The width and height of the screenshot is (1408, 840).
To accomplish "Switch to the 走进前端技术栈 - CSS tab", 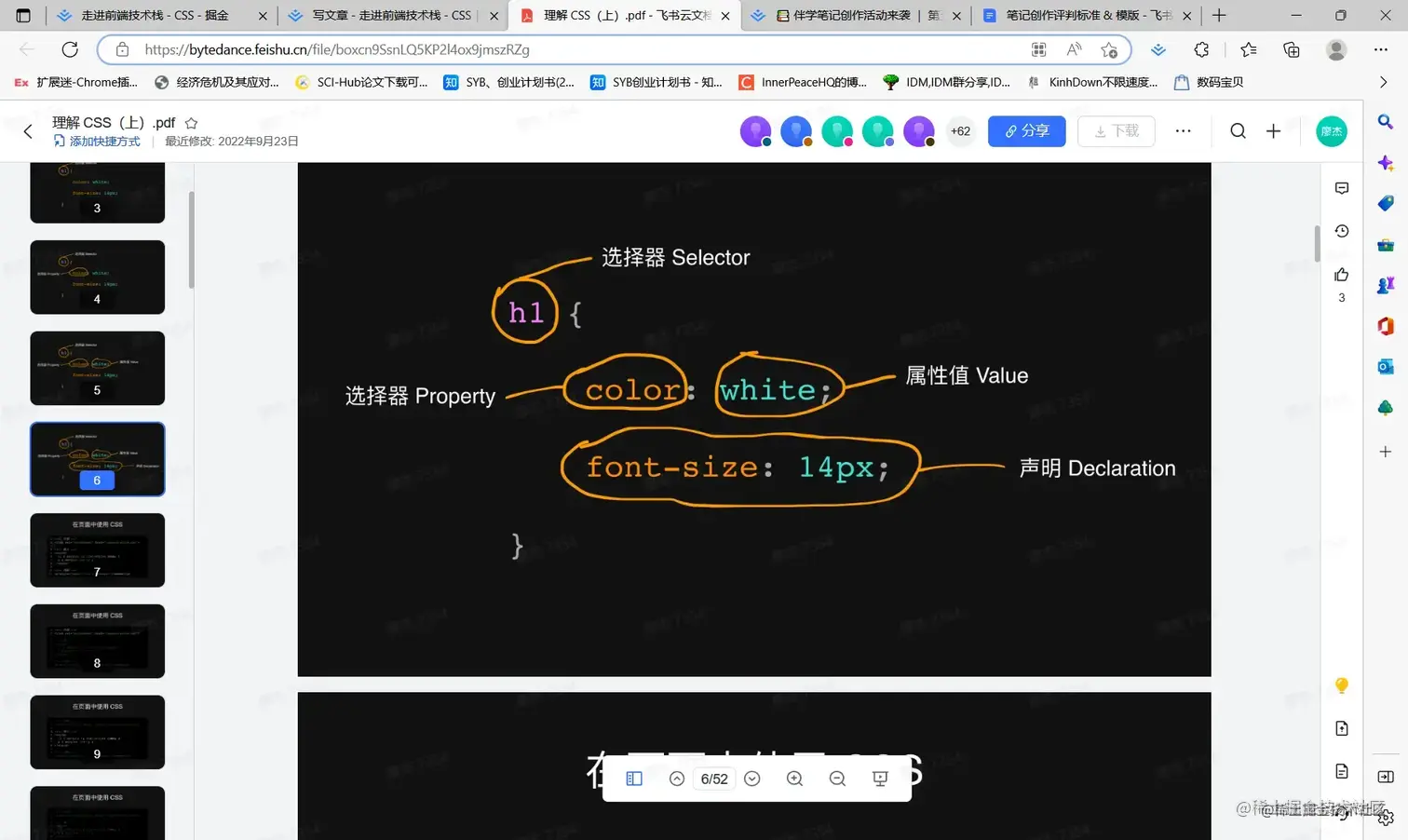I will click(154, 15).
